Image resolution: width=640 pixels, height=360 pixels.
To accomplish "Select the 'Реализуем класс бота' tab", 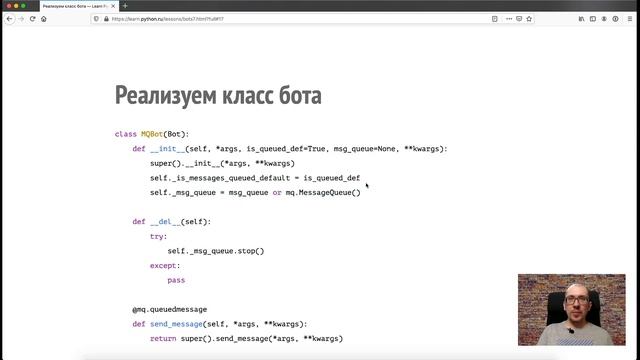I will (x=78, y=6).
